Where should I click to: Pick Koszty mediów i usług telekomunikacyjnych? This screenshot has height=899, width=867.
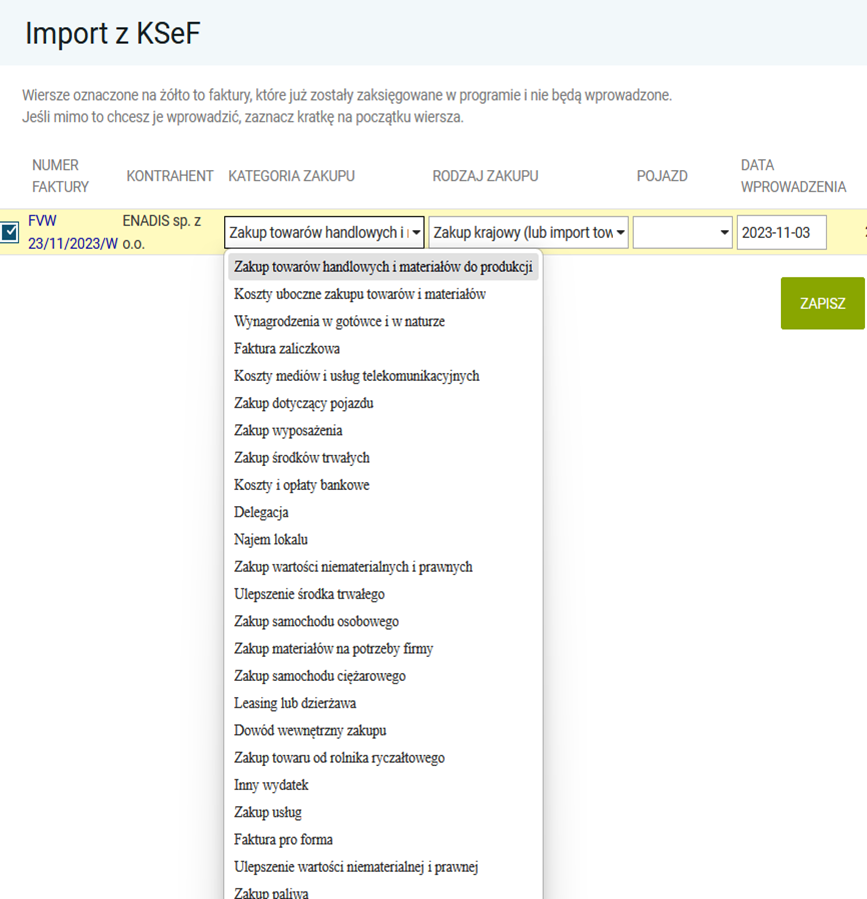tap(356, 376)
